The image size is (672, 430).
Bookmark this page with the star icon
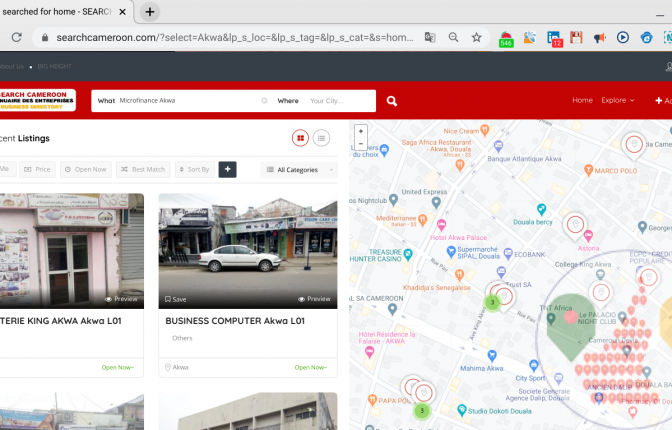[x=476, y=37]
